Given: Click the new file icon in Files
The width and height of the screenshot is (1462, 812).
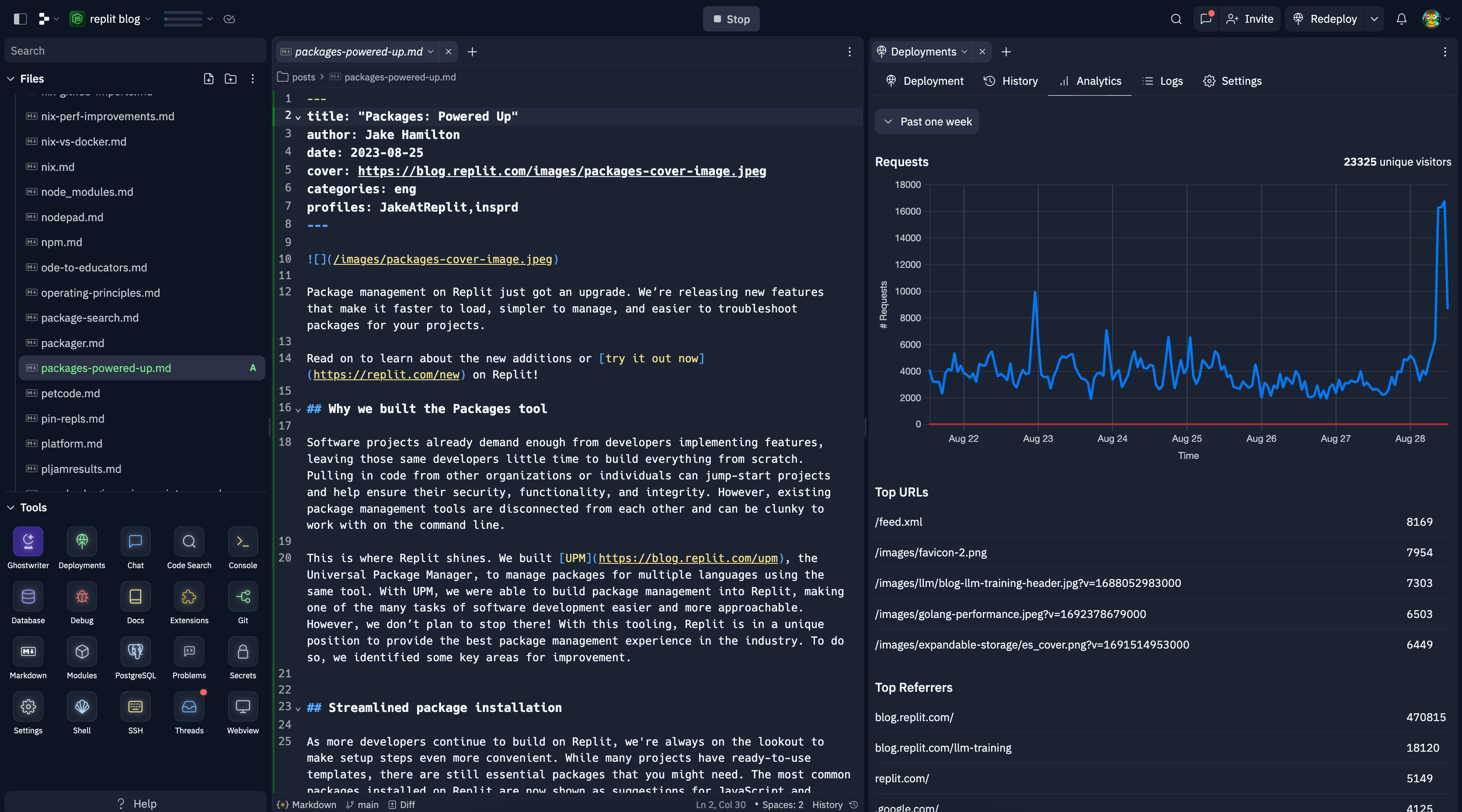Looking at the screenshot, I should pyautogui.click(x=208, y=79).
